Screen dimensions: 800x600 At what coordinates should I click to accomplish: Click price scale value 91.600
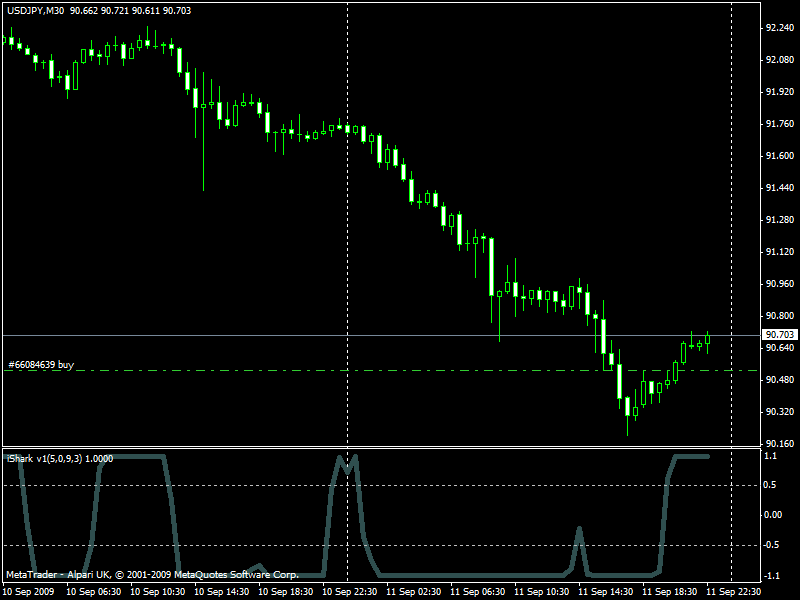(780, 156)
